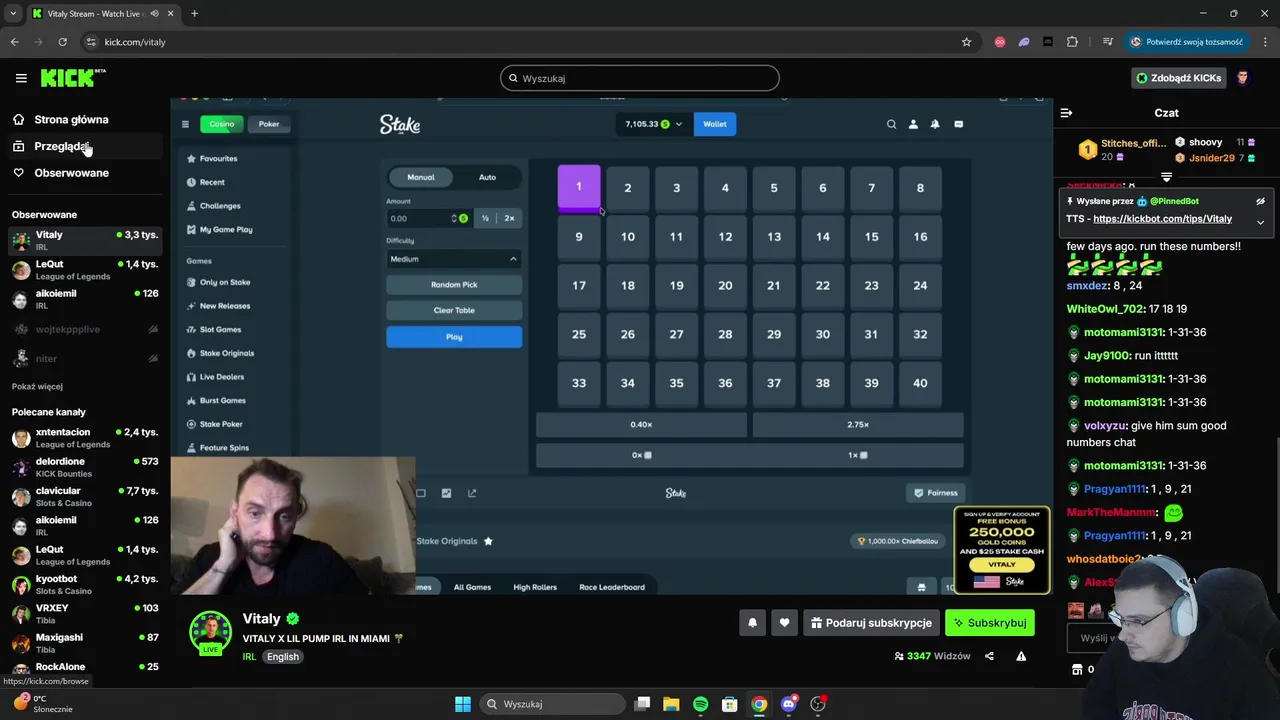The width and height of the screenshot is (1280, 720).
Task: Open the media control icon in Chrome
Action: pos(1108,42)
